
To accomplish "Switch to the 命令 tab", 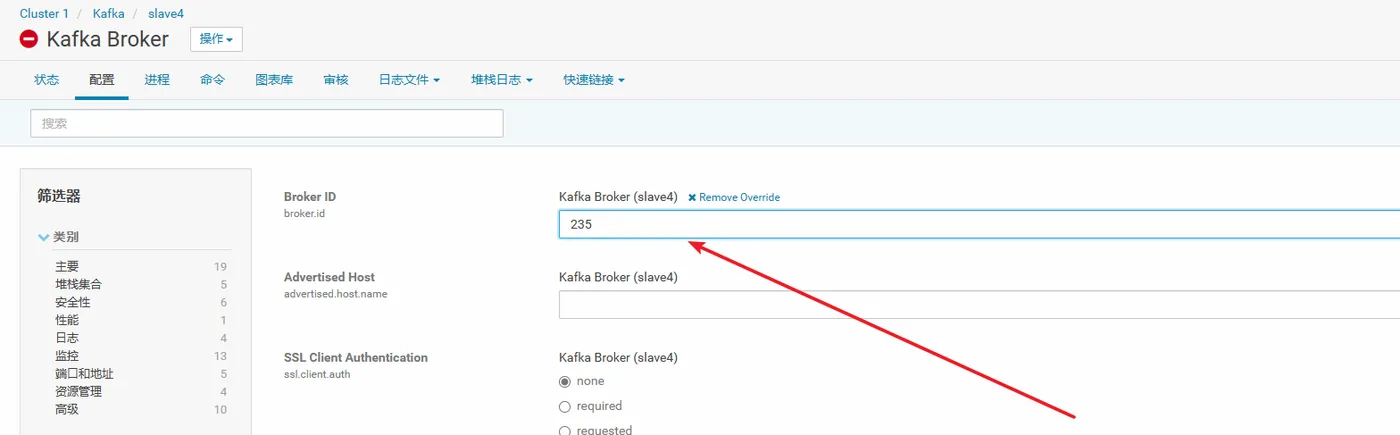I will [212, 80].
